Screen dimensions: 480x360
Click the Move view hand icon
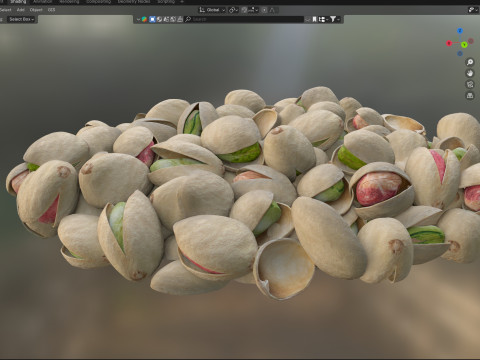pos(470,73)
